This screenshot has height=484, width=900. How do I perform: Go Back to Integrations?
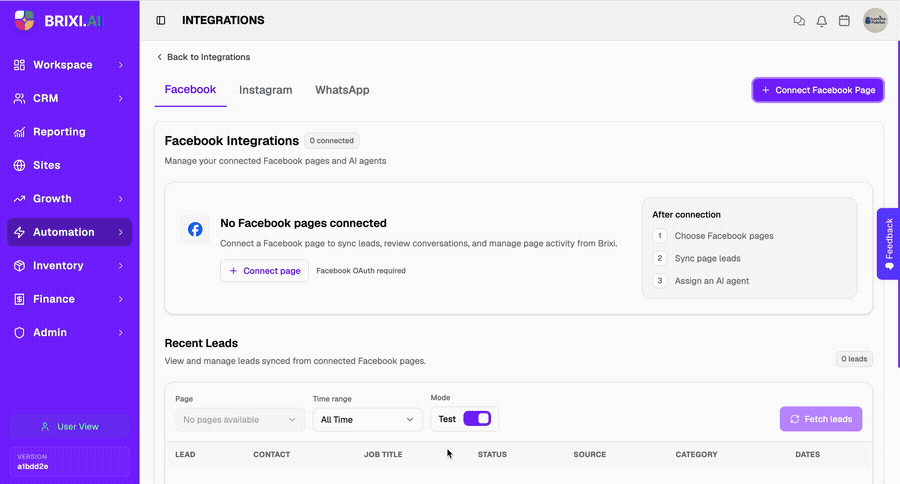204,57
